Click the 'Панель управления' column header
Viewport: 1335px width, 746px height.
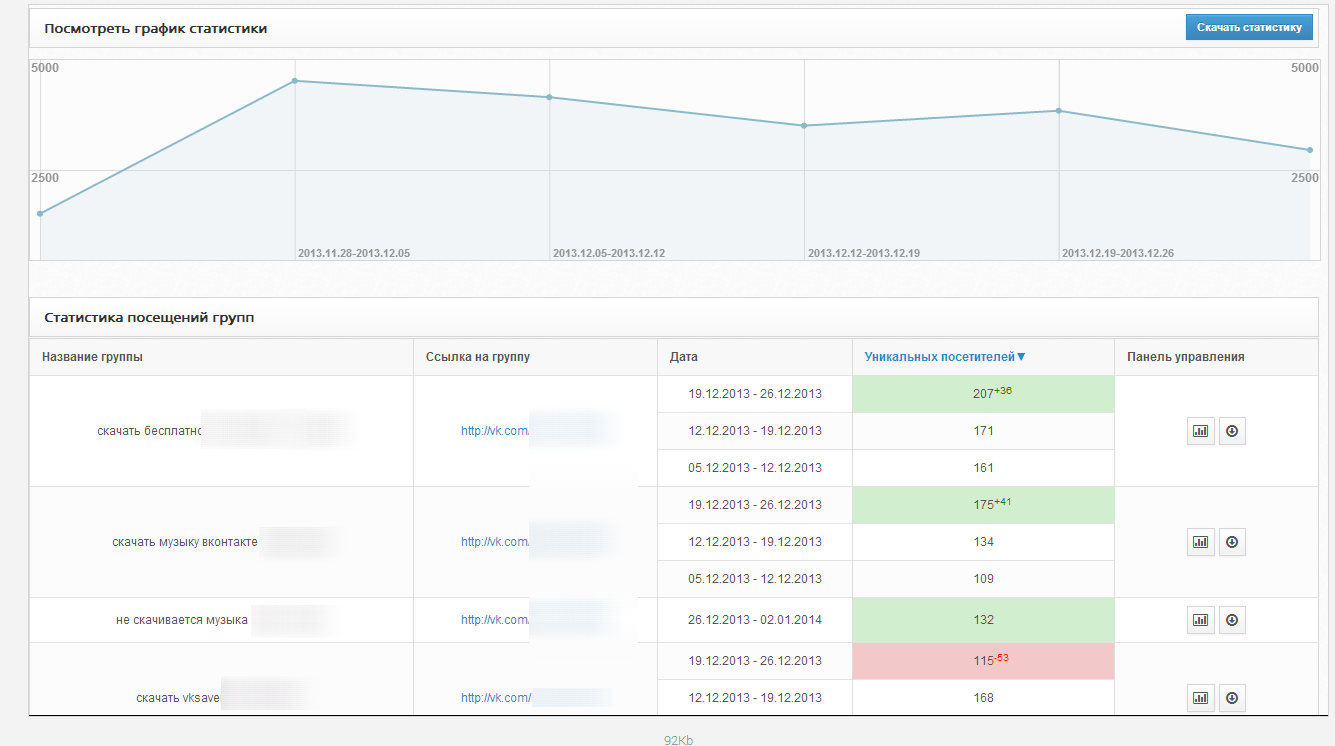point(1185,357)
